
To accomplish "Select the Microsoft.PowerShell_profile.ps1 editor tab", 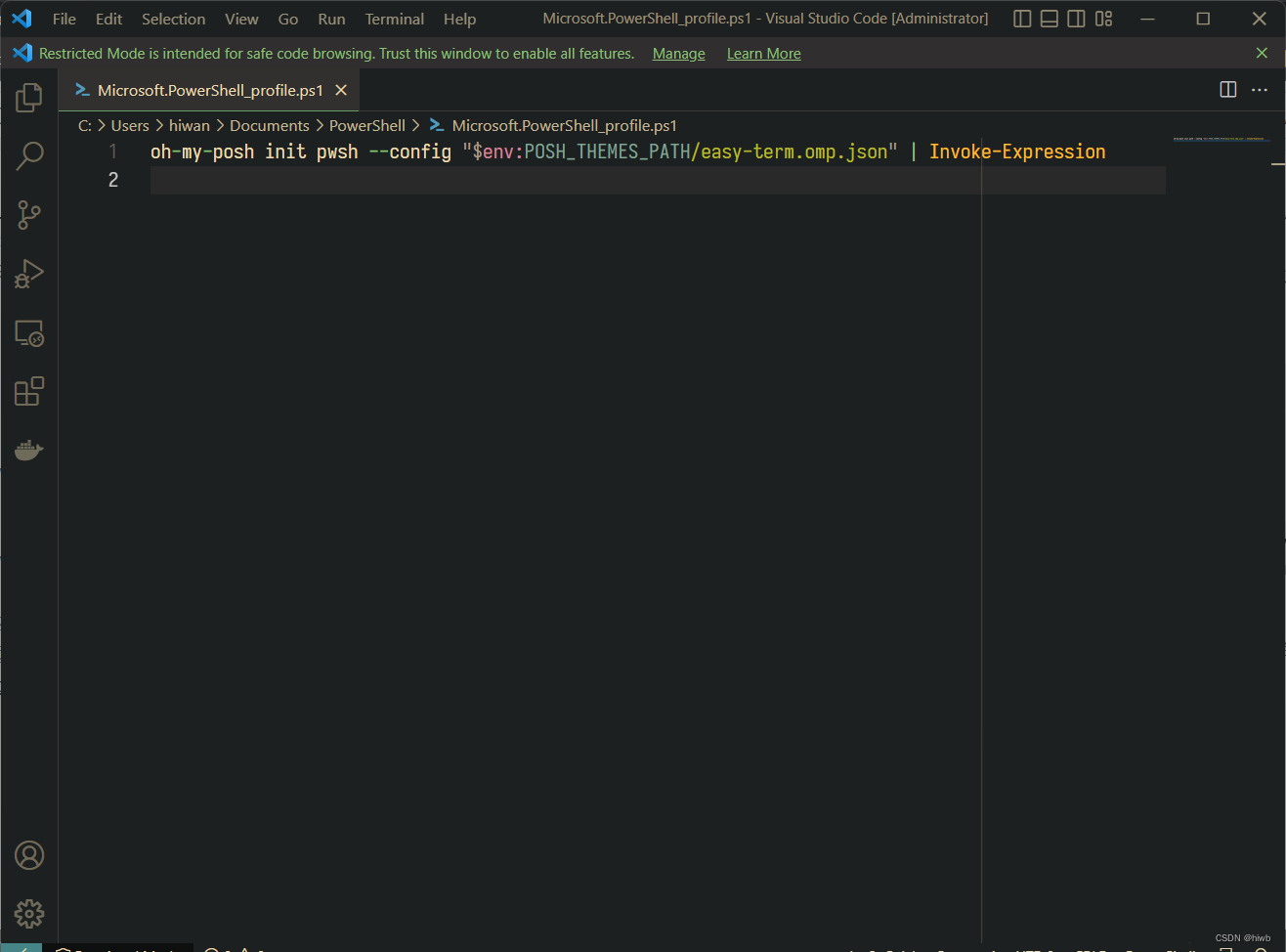I will [210, 90].
